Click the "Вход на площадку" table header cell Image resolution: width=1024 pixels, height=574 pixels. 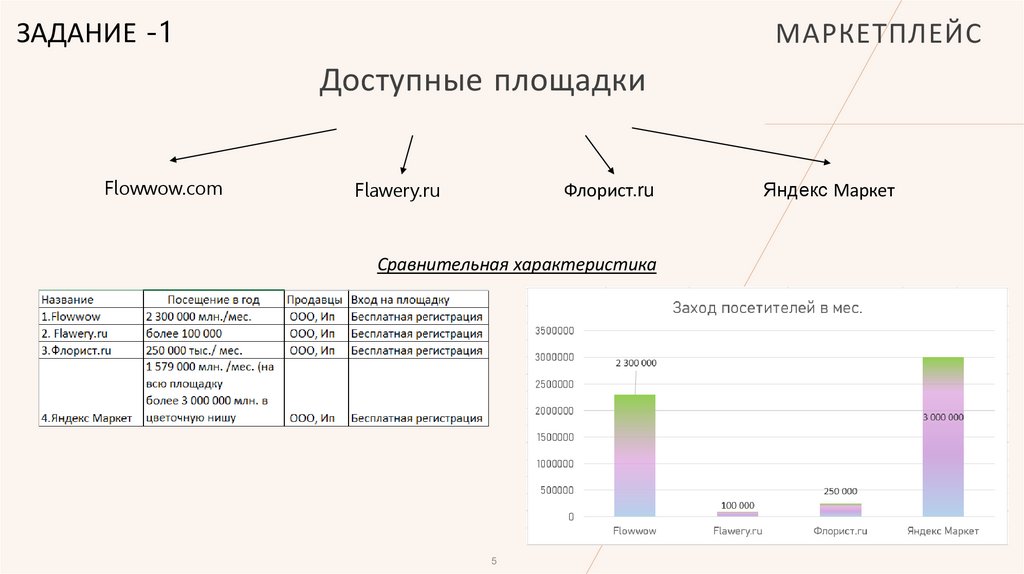[418, 299]
